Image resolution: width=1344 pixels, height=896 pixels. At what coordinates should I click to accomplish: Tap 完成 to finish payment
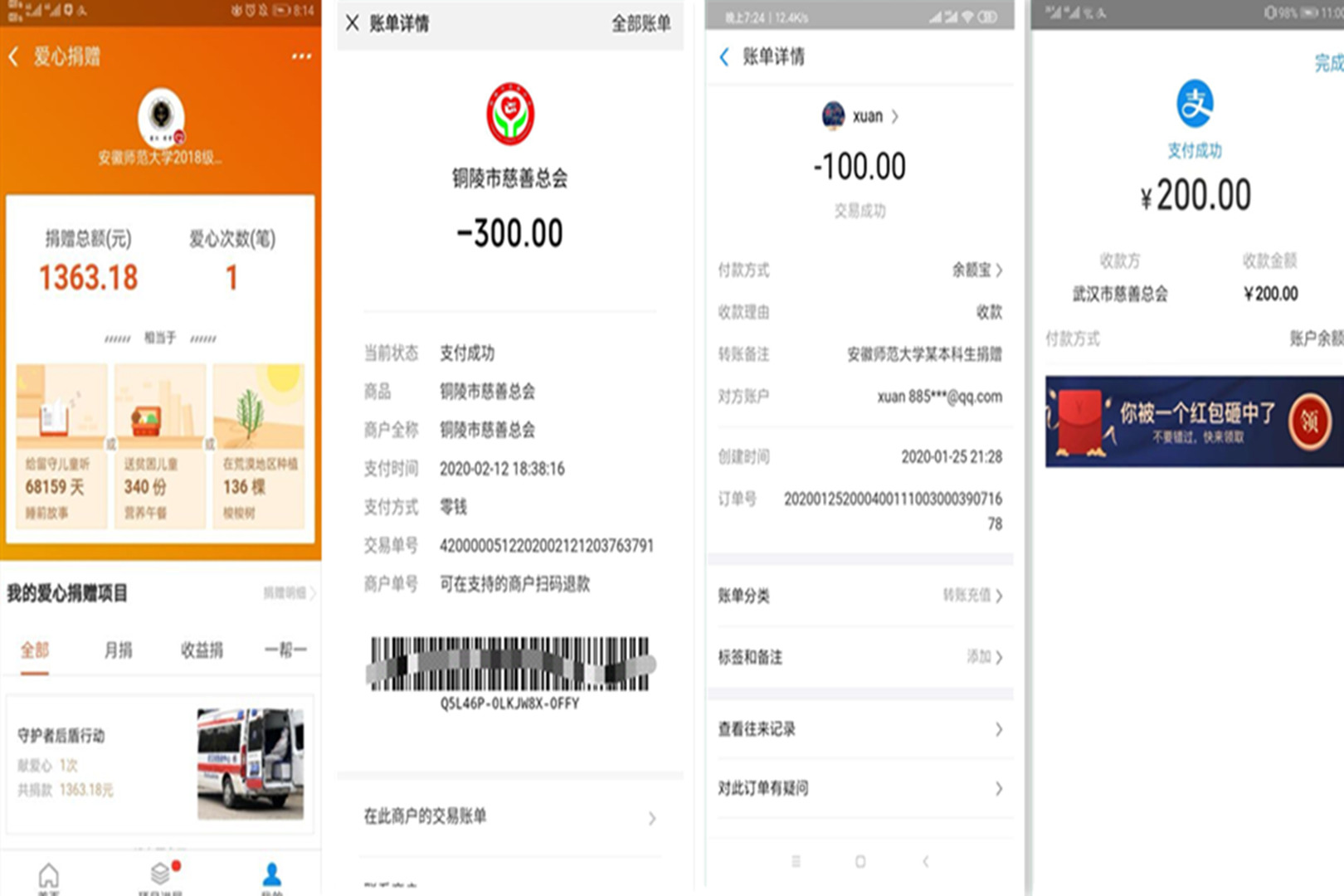1327,63
